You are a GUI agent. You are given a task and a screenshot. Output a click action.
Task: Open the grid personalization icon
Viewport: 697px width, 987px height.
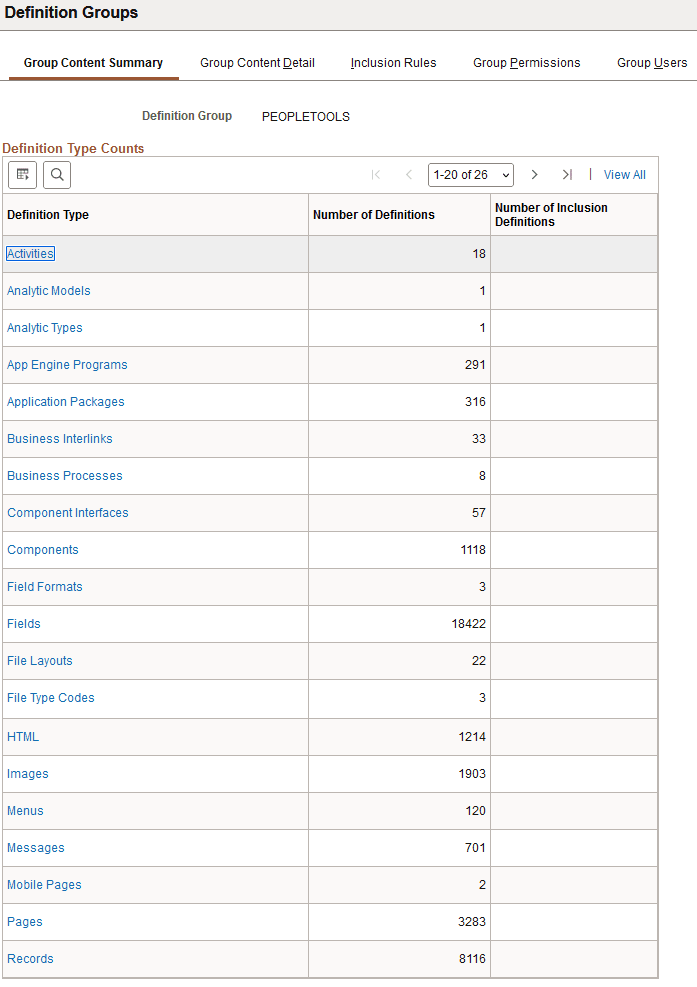point(22,175)
